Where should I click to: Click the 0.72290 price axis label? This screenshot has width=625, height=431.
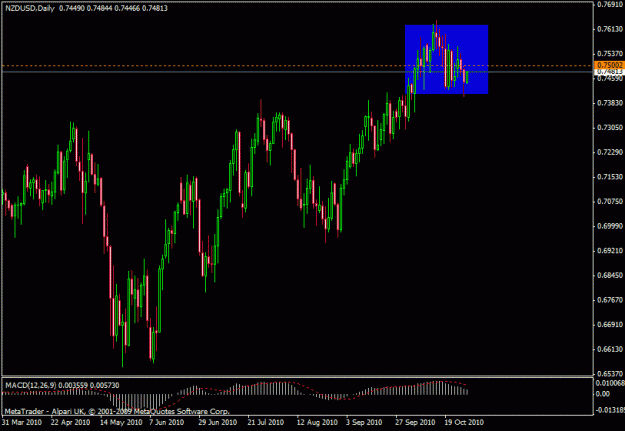pyautogui.click(x=610, y=152)
